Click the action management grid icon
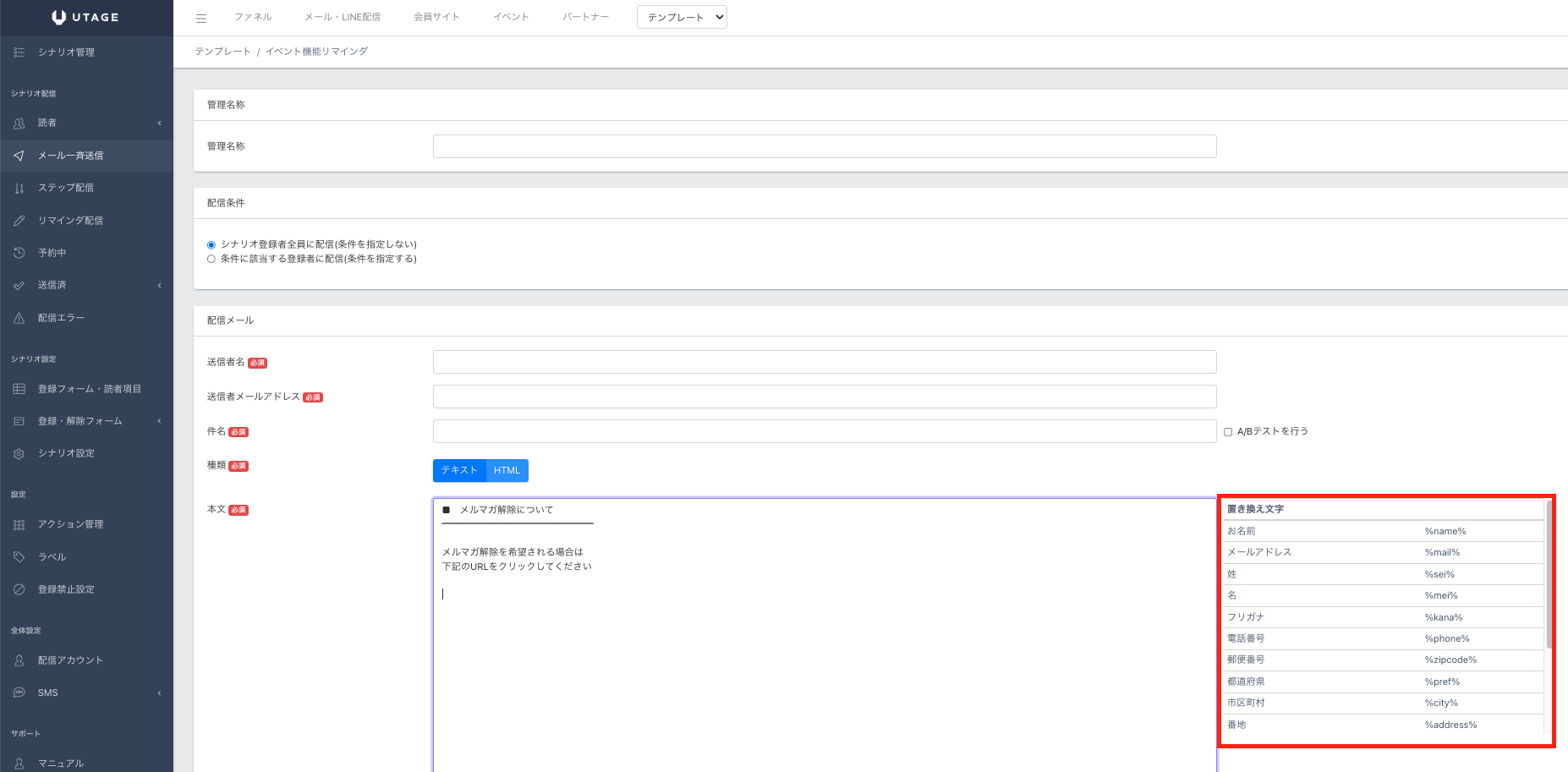 (19, 524)
